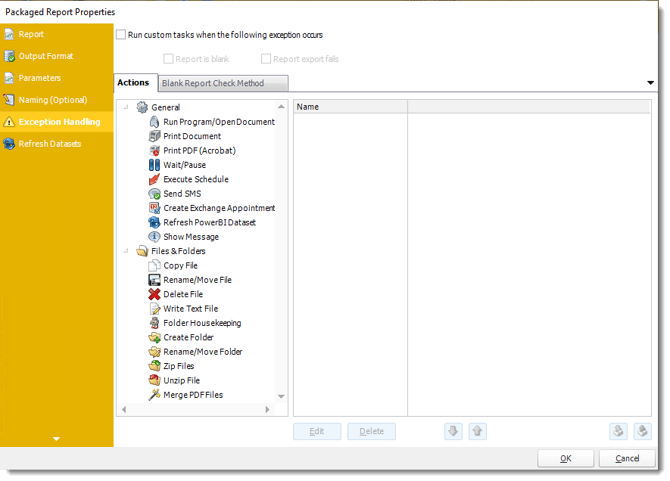The image size is (670, 481).
Task: Open the Refresh Datasets section
Action: point(56,144)
